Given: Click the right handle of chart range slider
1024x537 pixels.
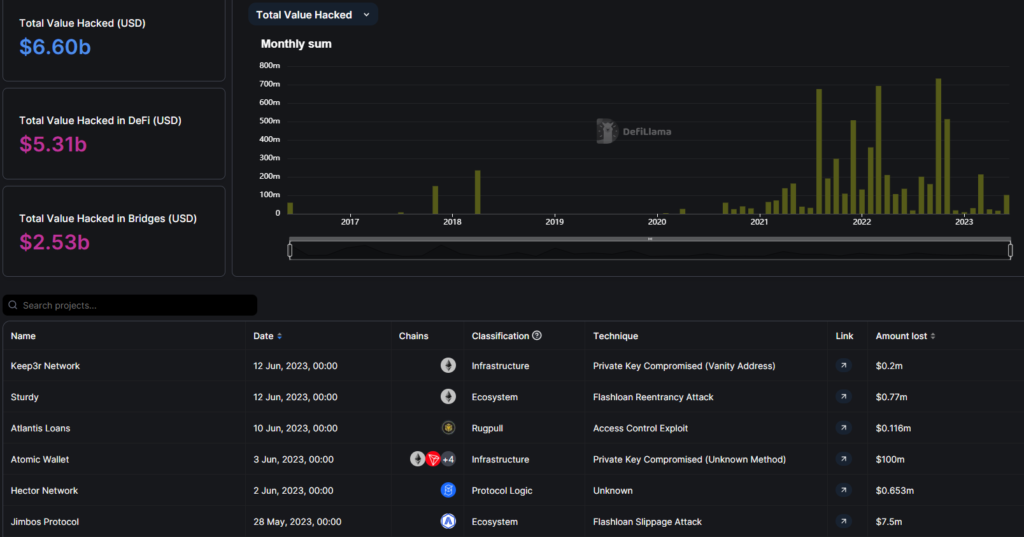Looking at the screenshot, I should coord(1010,250).
